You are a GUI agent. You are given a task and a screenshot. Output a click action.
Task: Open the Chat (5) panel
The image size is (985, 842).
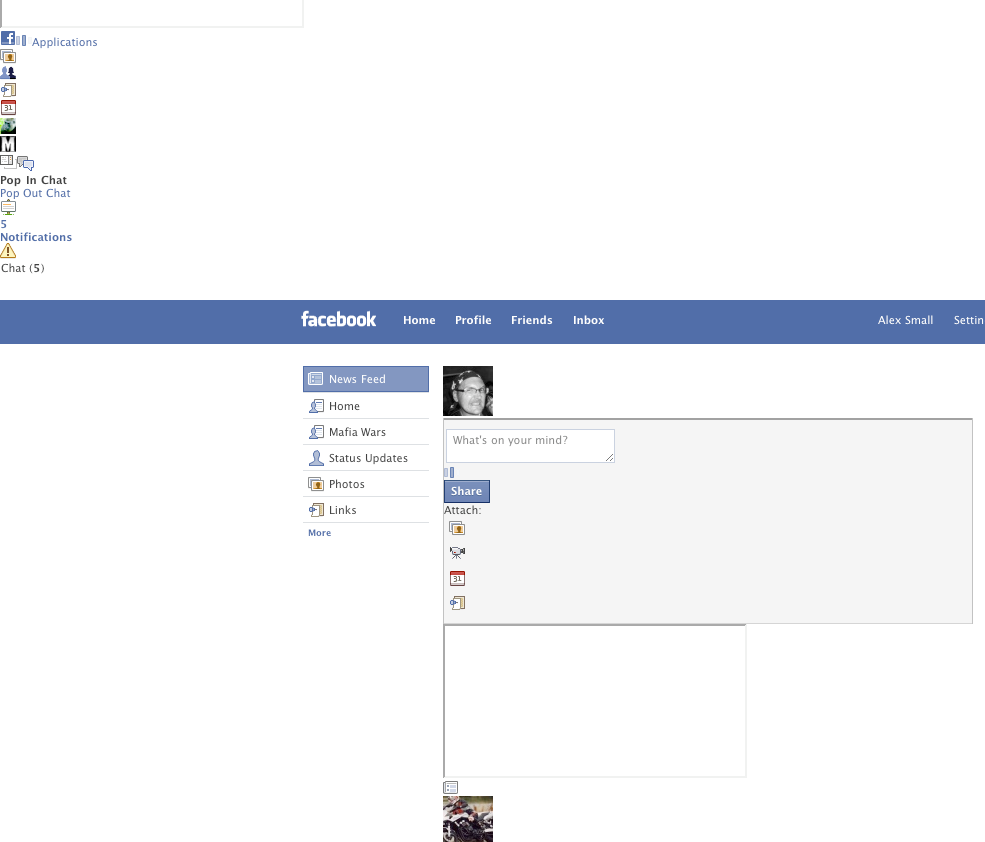[23, 268]
